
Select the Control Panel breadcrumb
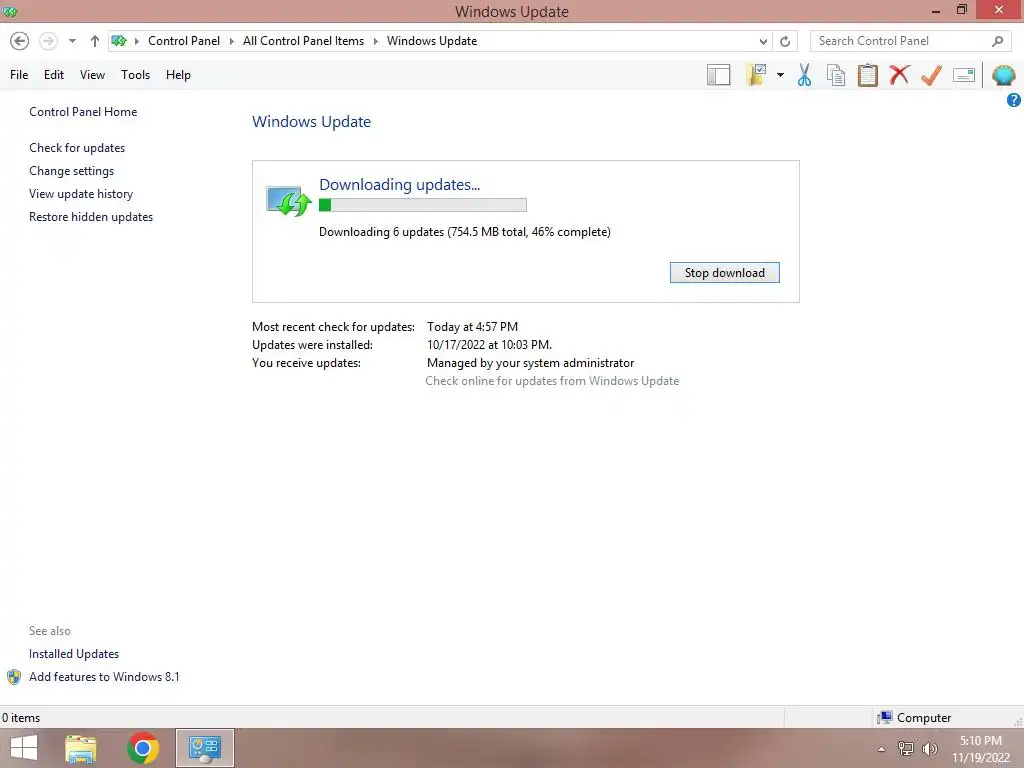(184, 40)
